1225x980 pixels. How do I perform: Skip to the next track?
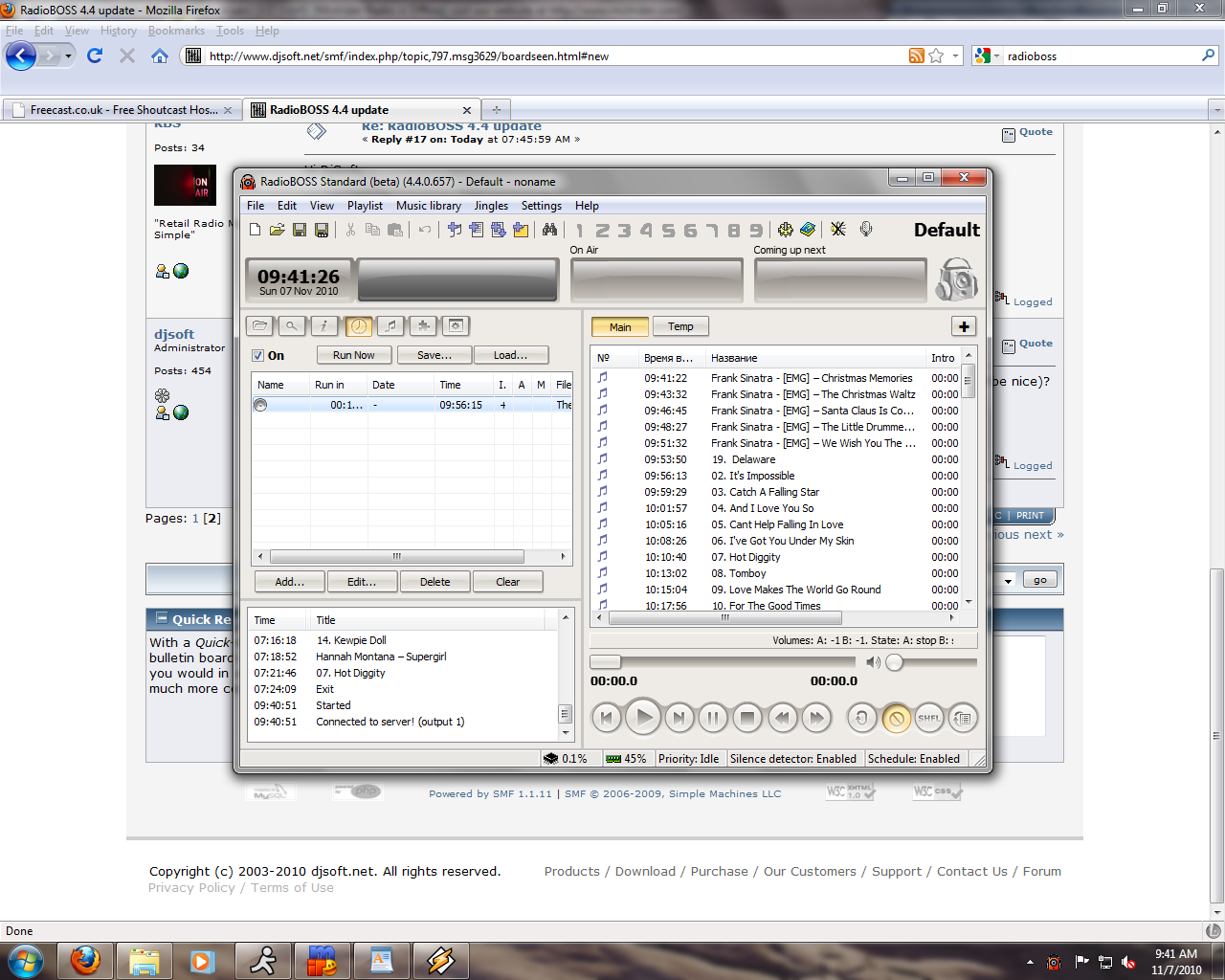tap(679, 717)
